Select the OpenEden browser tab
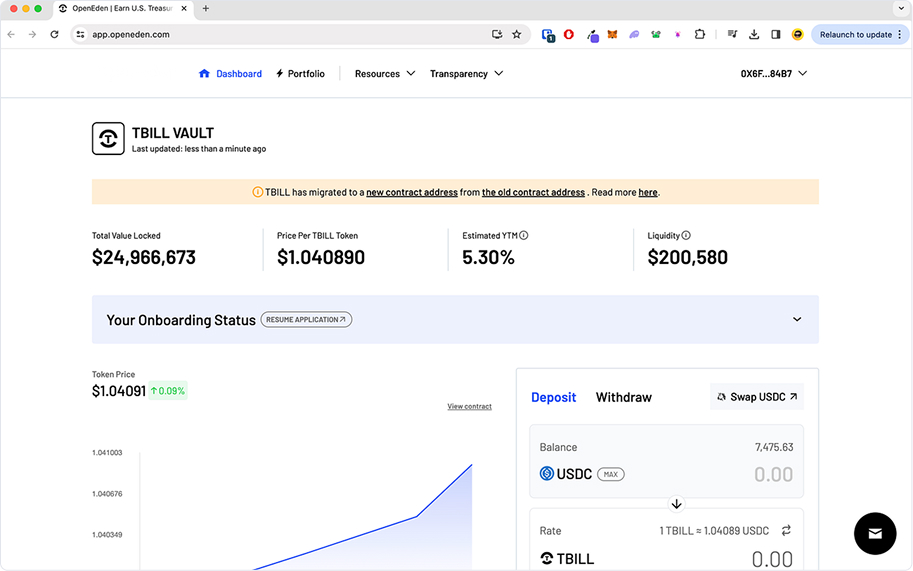 point(123,9)
